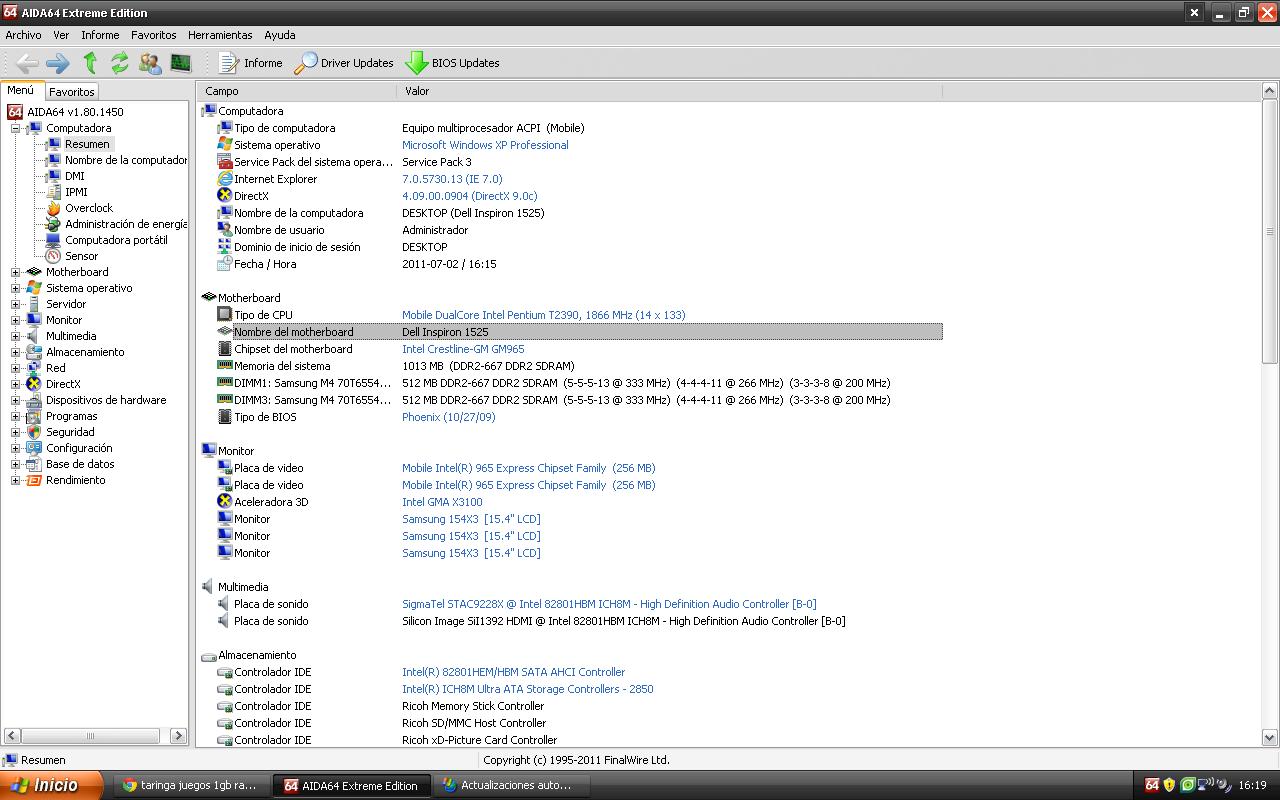
Task: Expand the Almacenamiento tree node
Action: point(15,352)
